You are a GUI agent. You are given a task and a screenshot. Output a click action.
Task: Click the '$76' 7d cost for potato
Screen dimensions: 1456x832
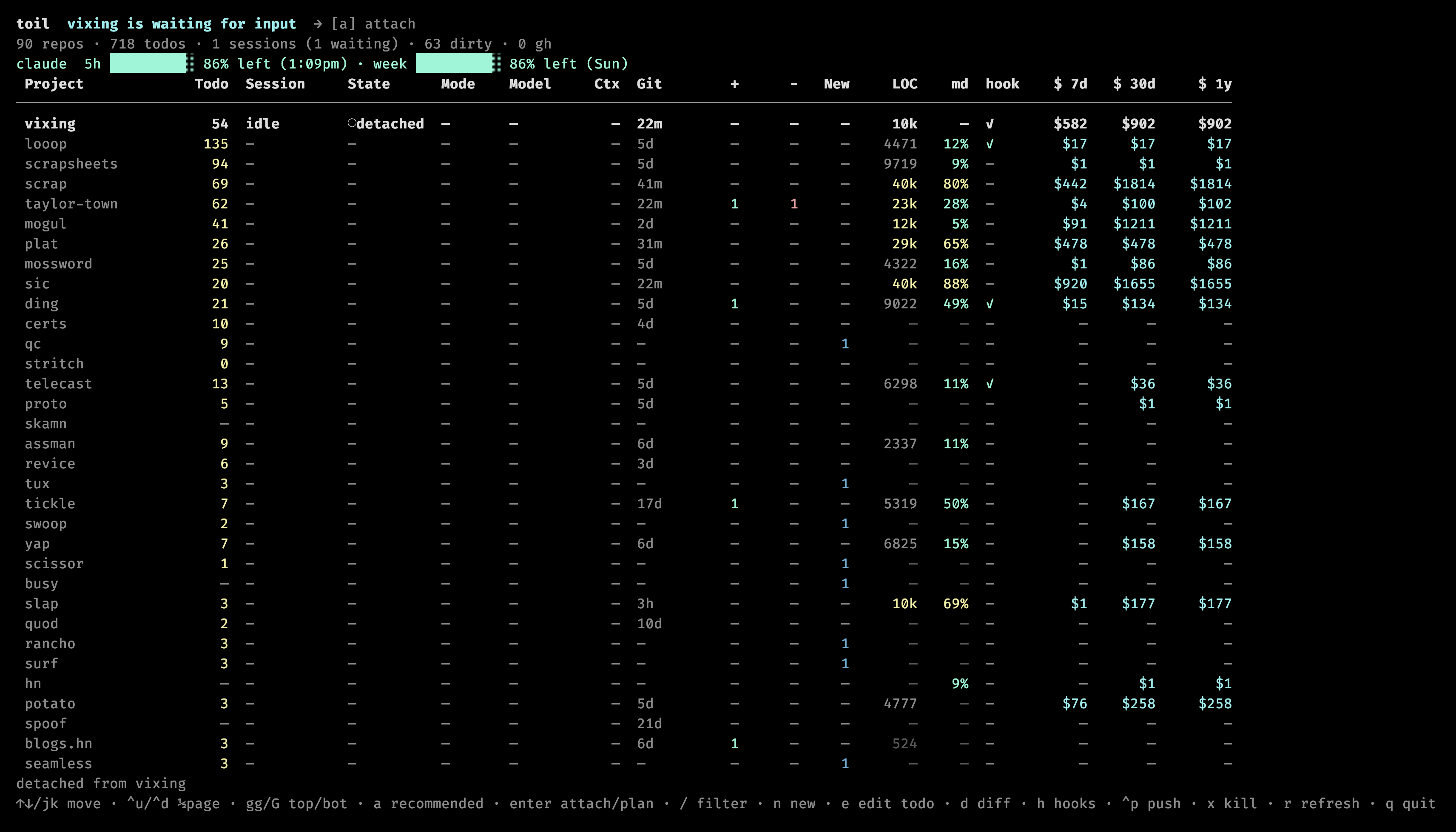tap(1075, 704)
